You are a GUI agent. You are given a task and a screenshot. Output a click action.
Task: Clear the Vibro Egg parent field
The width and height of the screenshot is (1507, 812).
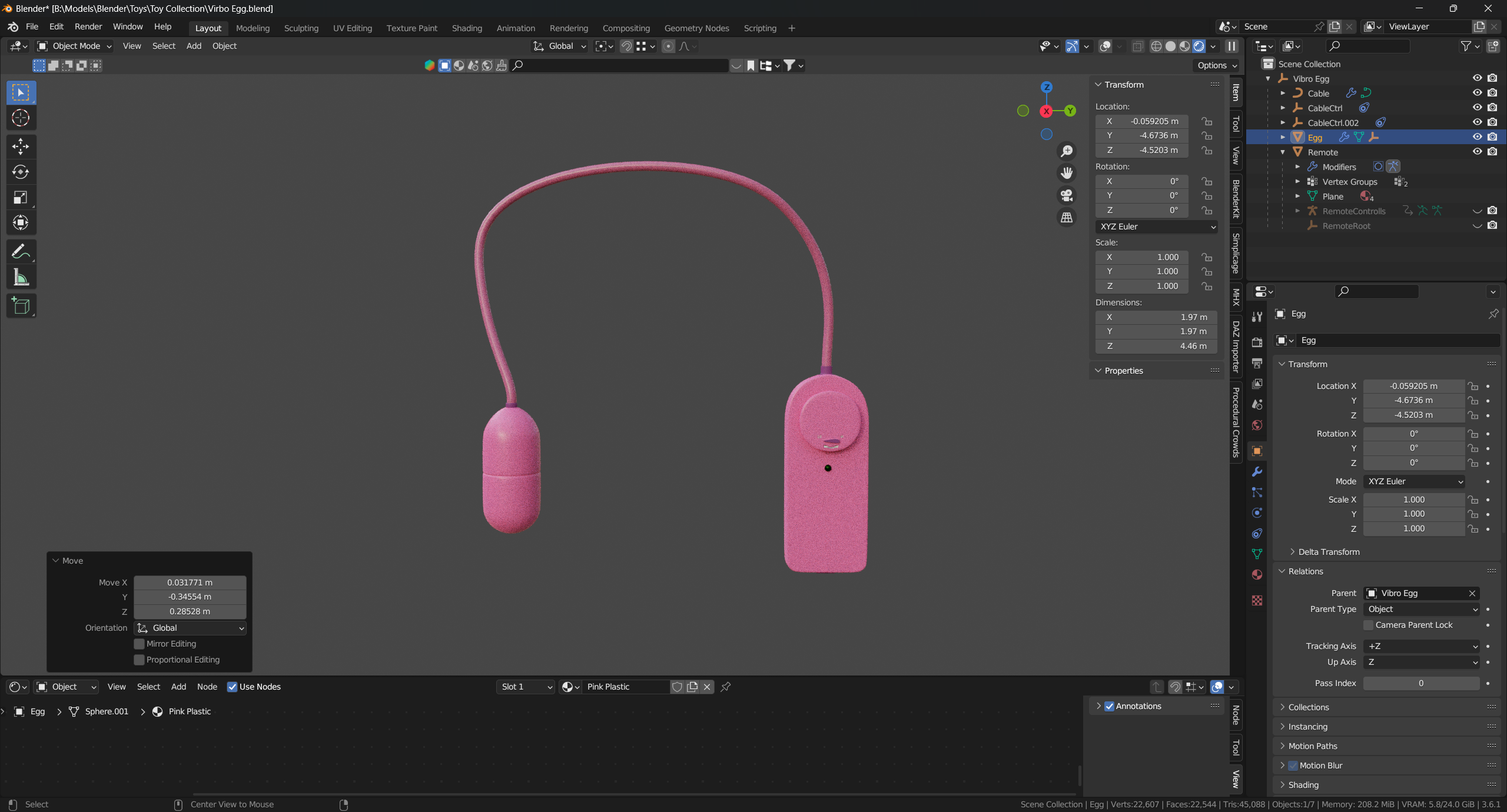[x=1472, y=593]
